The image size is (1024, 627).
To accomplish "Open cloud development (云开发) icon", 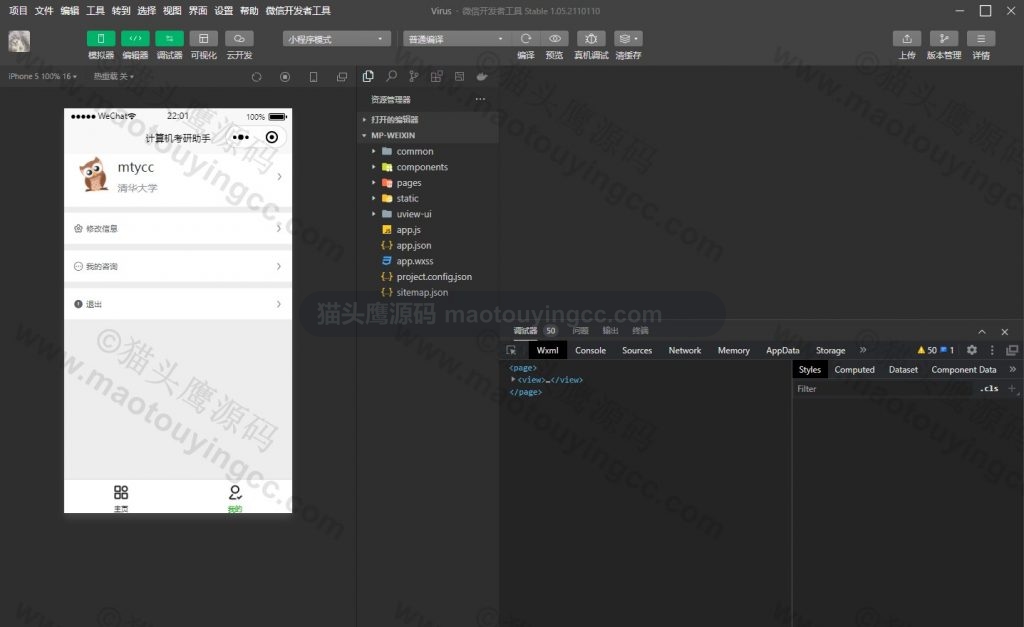I will [x=239, y=39].
